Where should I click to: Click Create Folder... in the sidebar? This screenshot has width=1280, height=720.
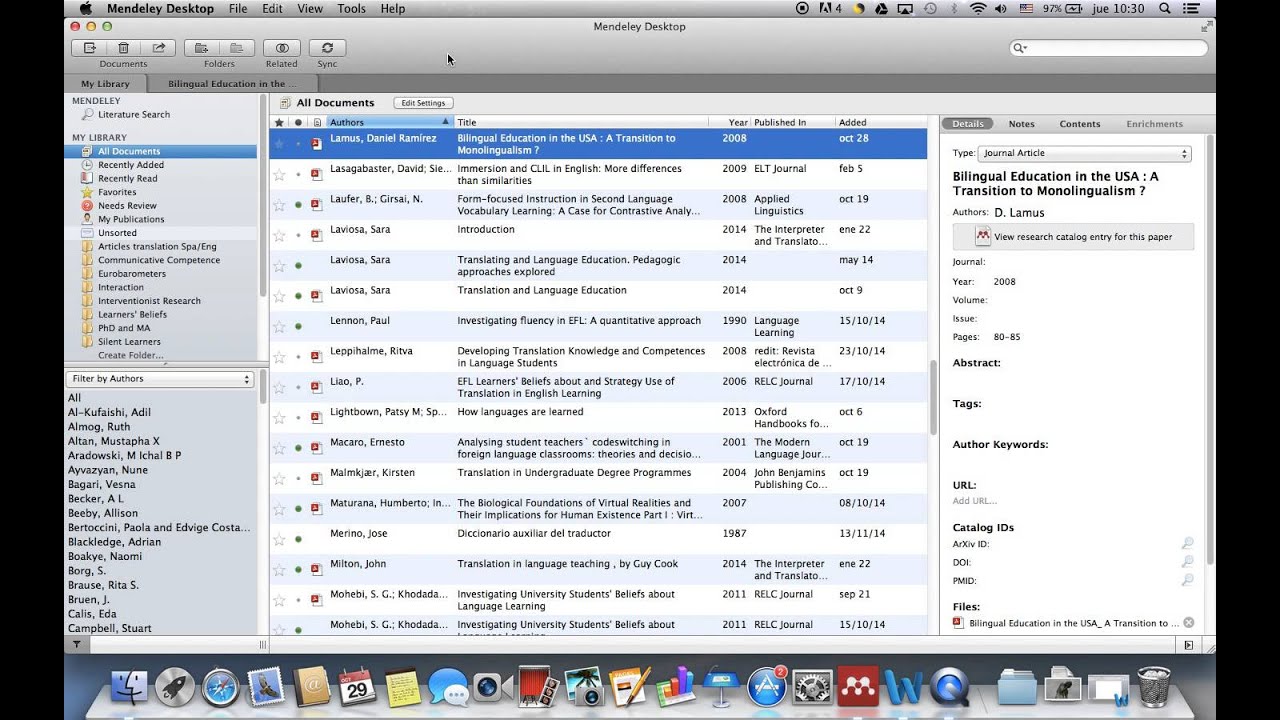pyautogui.click(x=131, y=355)
